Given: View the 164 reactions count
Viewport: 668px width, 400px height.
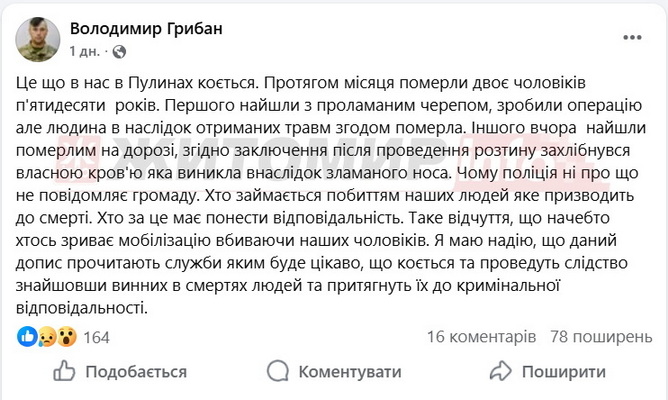Looking at the screenshot, I should 96,337.
